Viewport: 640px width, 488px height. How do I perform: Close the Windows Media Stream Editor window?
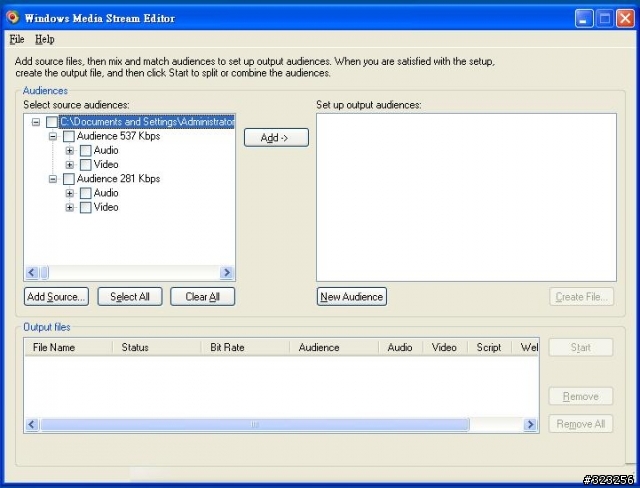coord(625,18)
